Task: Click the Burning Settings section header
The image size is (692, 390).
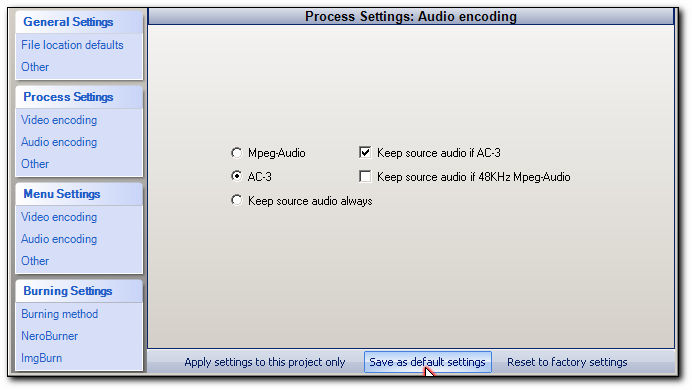Action: click(68, 291)
